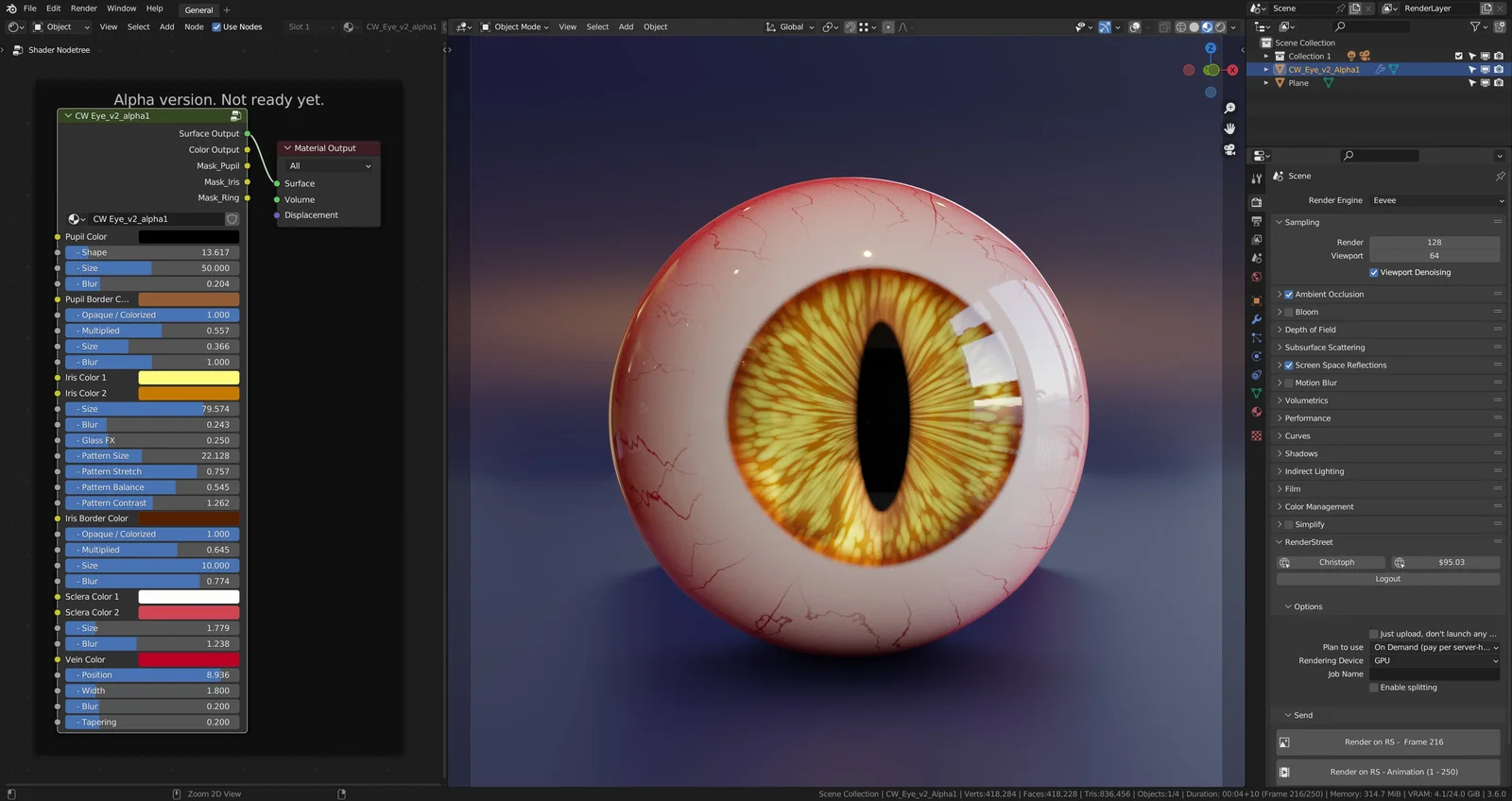The width and height of the screenshot is (1512, 801).
Task: Open the Help menu
Action: pyautogui.click(x=154, y=9)
